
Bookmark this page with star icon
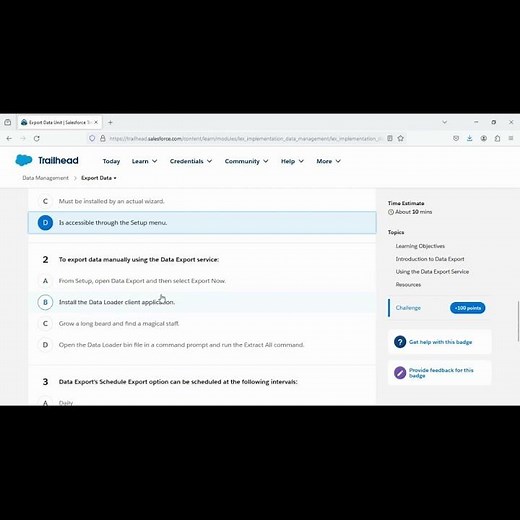401,138
